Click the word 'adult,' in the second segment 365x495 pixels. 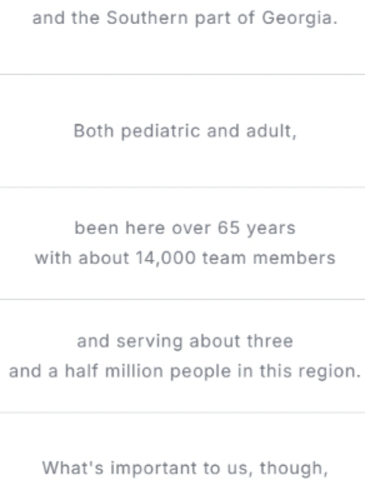(271, 131)
